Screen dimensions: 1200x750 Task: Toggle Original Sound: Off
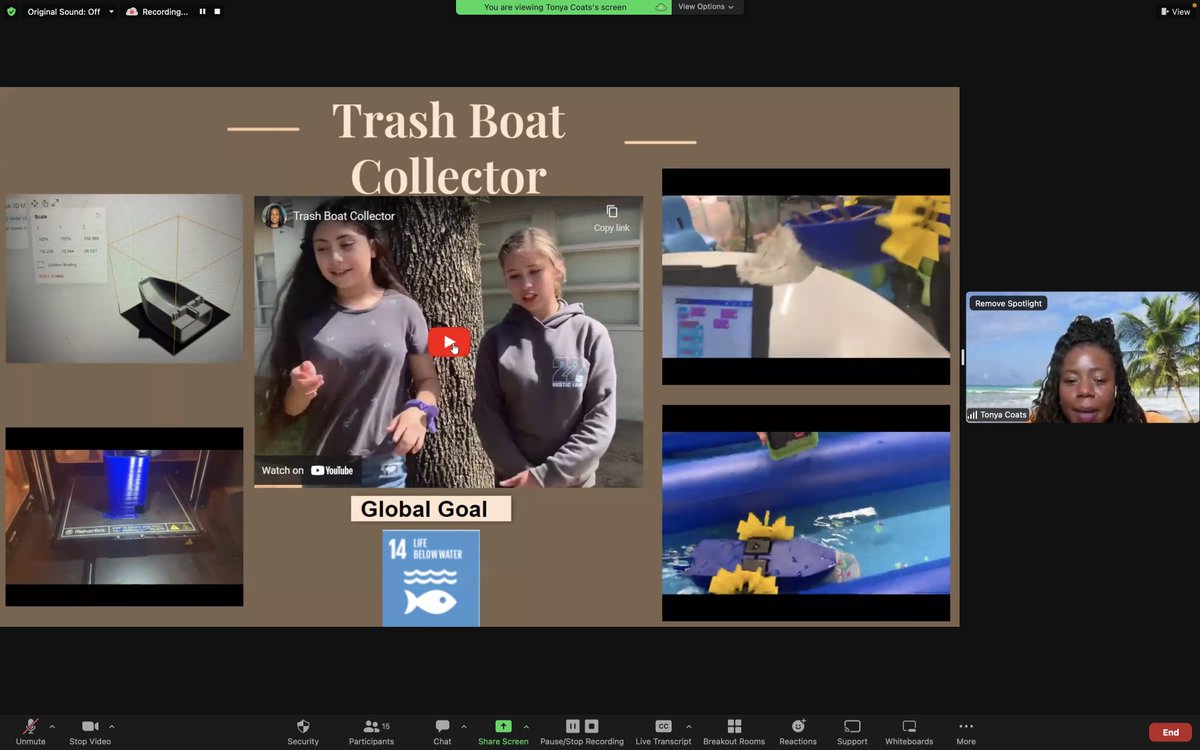point(64,12)
